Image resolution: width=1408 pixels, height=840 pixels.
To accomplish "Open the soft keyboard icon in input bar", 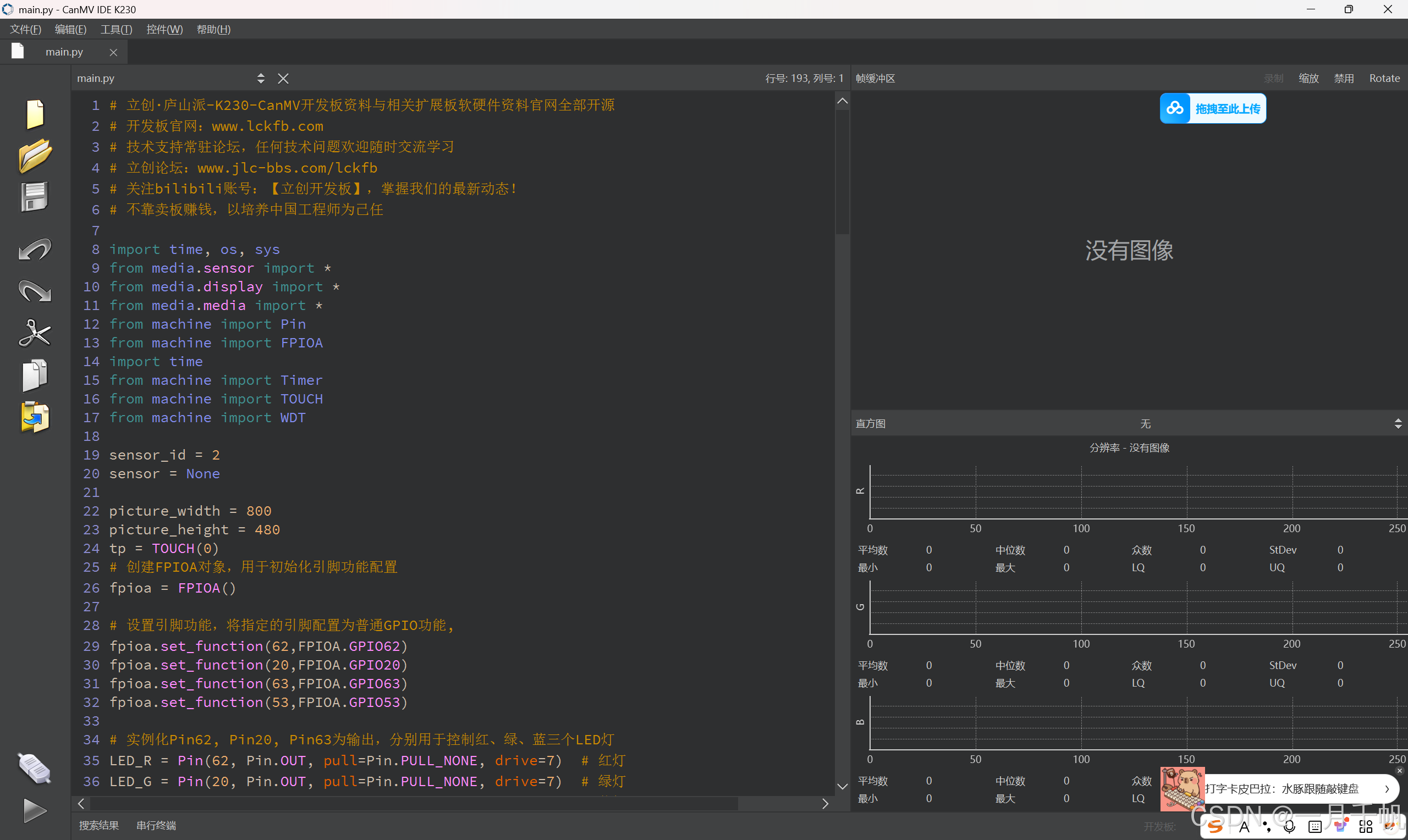I will pos(1314,827).
